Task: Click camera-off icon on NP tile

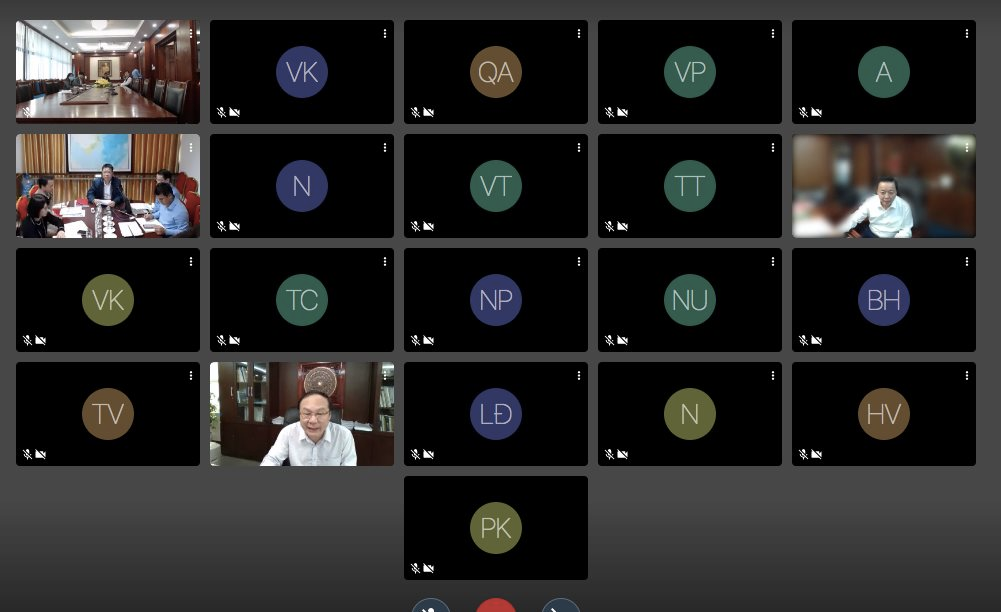Action: pos(428,340)
